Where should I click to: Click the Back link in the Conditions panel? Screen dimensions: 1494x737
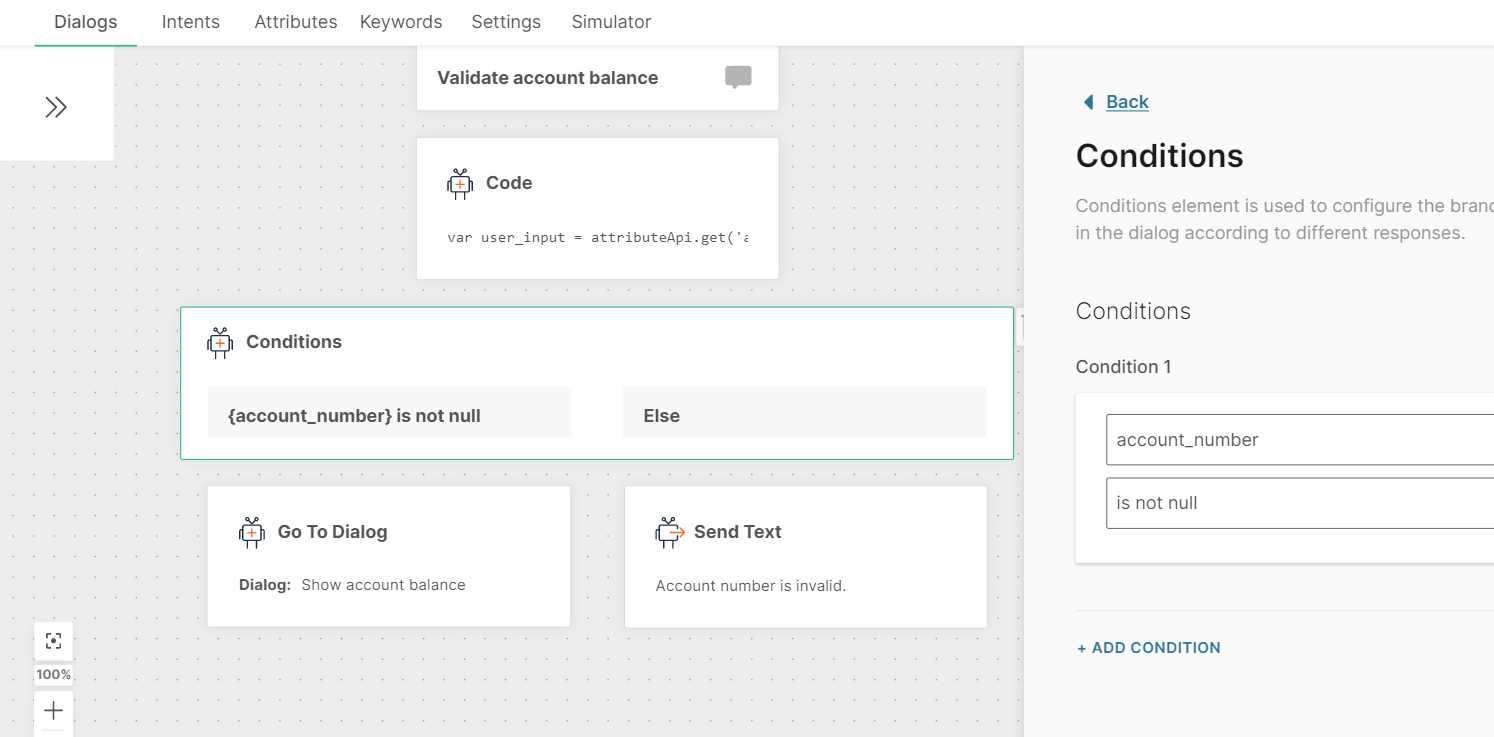click(1127, 102)
